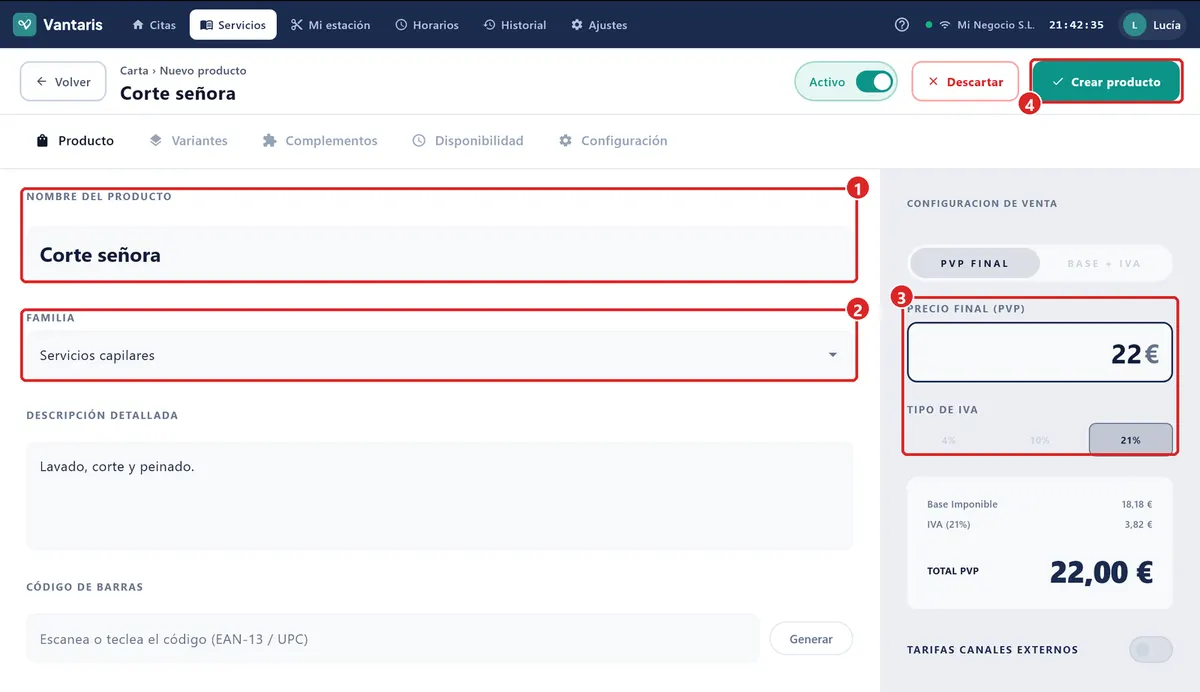The height and width of the screenshot is (692, 1200).
Task: Click the Vantaris logo icon
Action: pyautogui.click(x=25, y=25)
